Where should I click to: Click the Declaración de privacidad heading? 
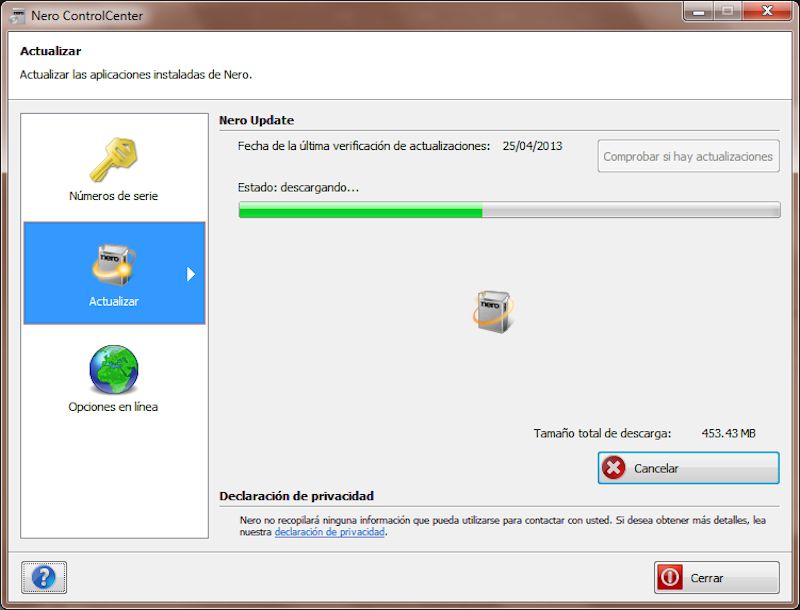(296, 496)
